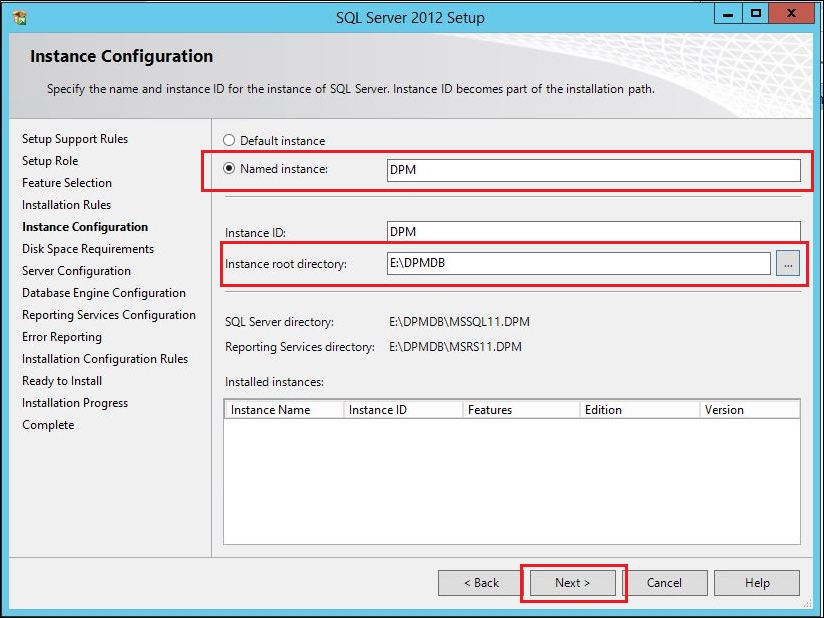Click the Instance root directory field
Image resolution: width=824 pixels, height=618 pixels.
click(x=578, y=263)
